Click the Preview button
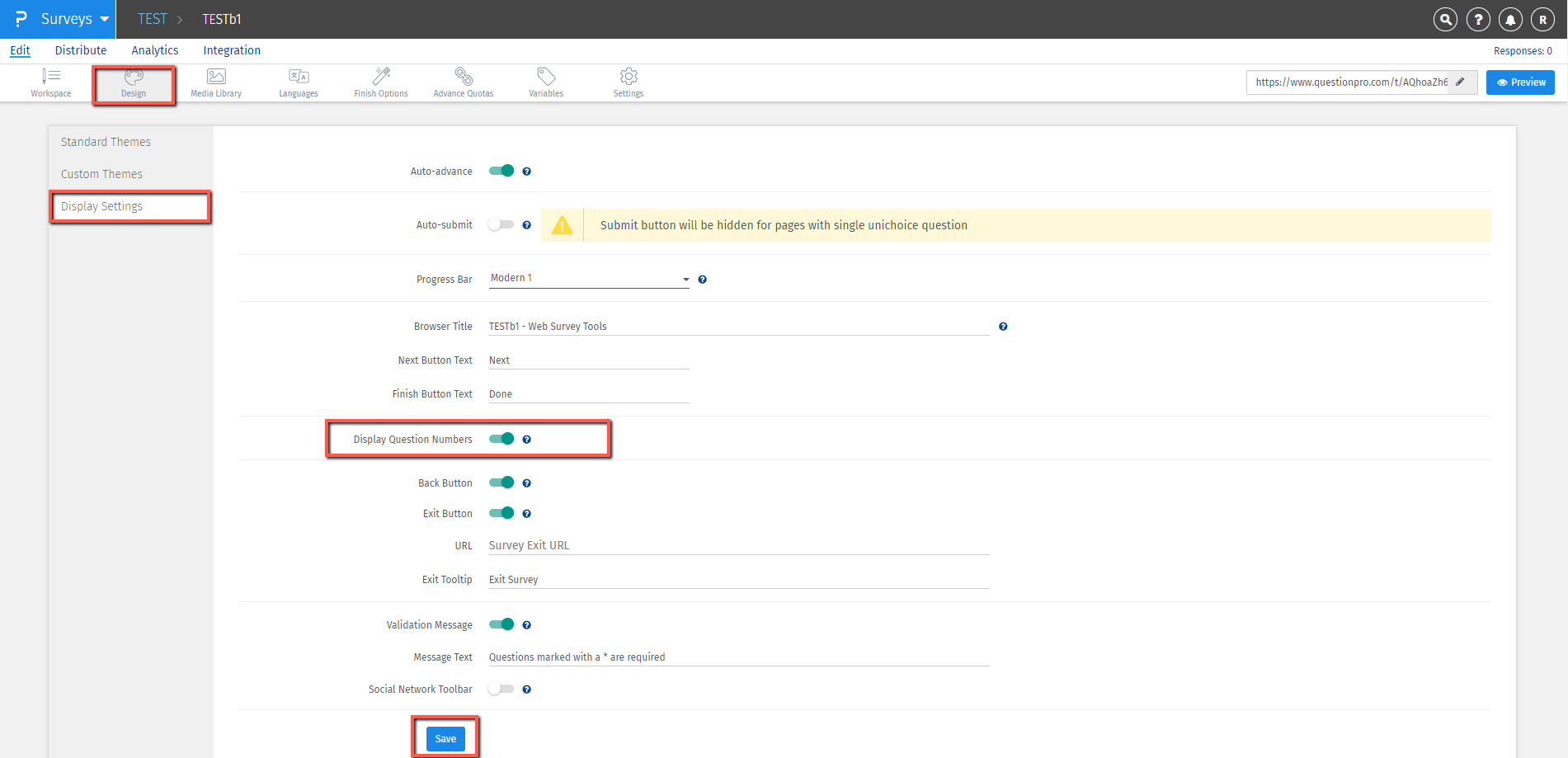 pyautogui.click(x=1520, y=82)
